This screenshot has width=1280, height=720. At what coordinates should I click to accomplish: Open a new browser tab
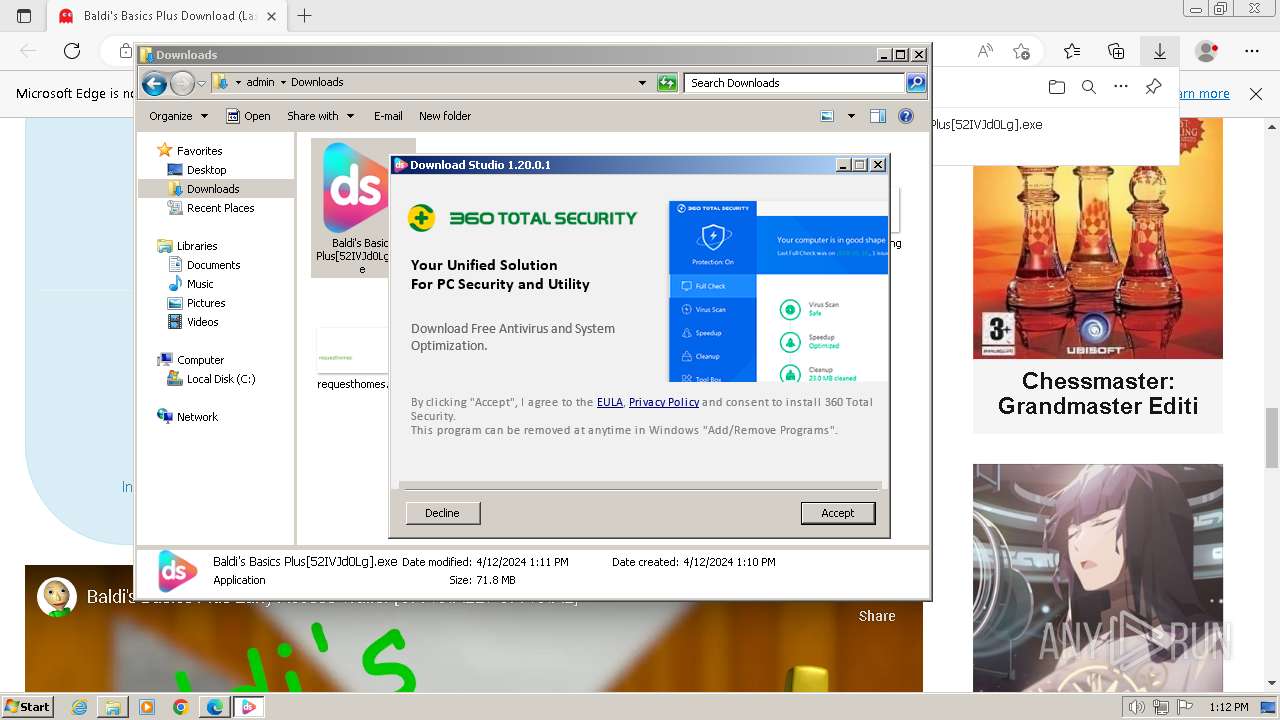tap(305, 16)
